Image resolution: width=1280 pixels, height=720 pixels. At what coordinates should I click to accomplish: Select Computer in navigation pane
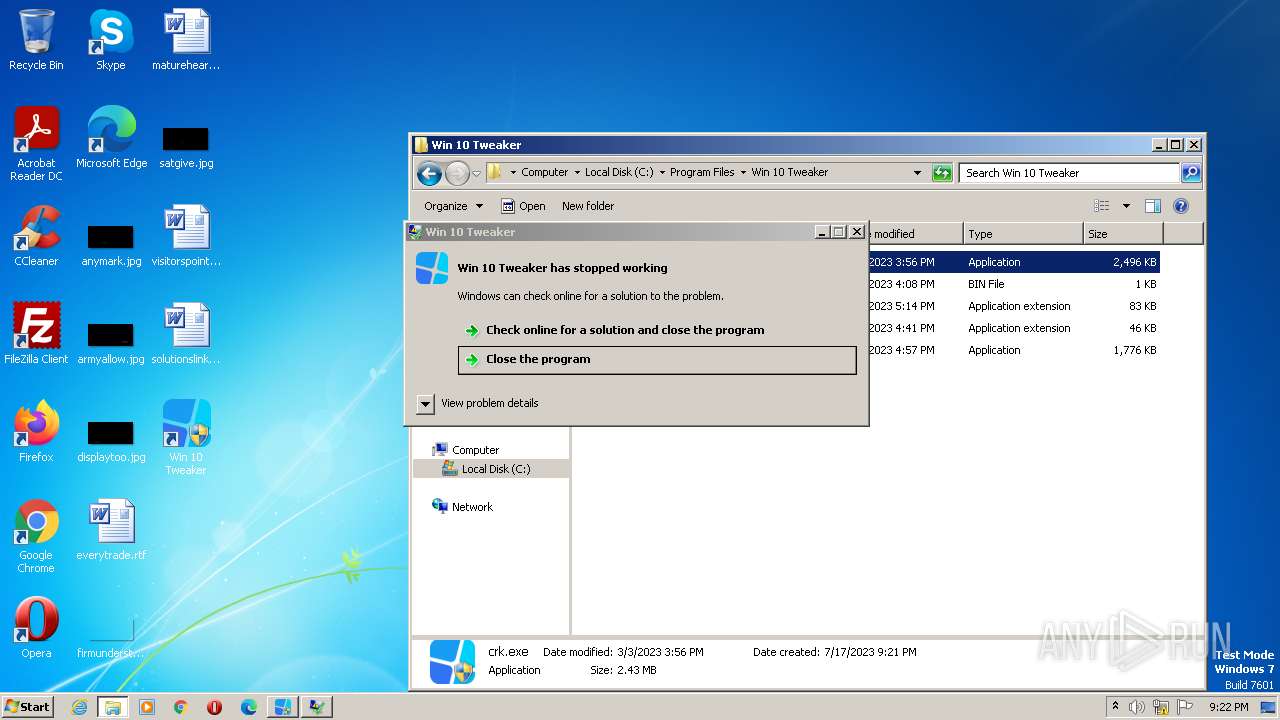[x=475, y=450]
